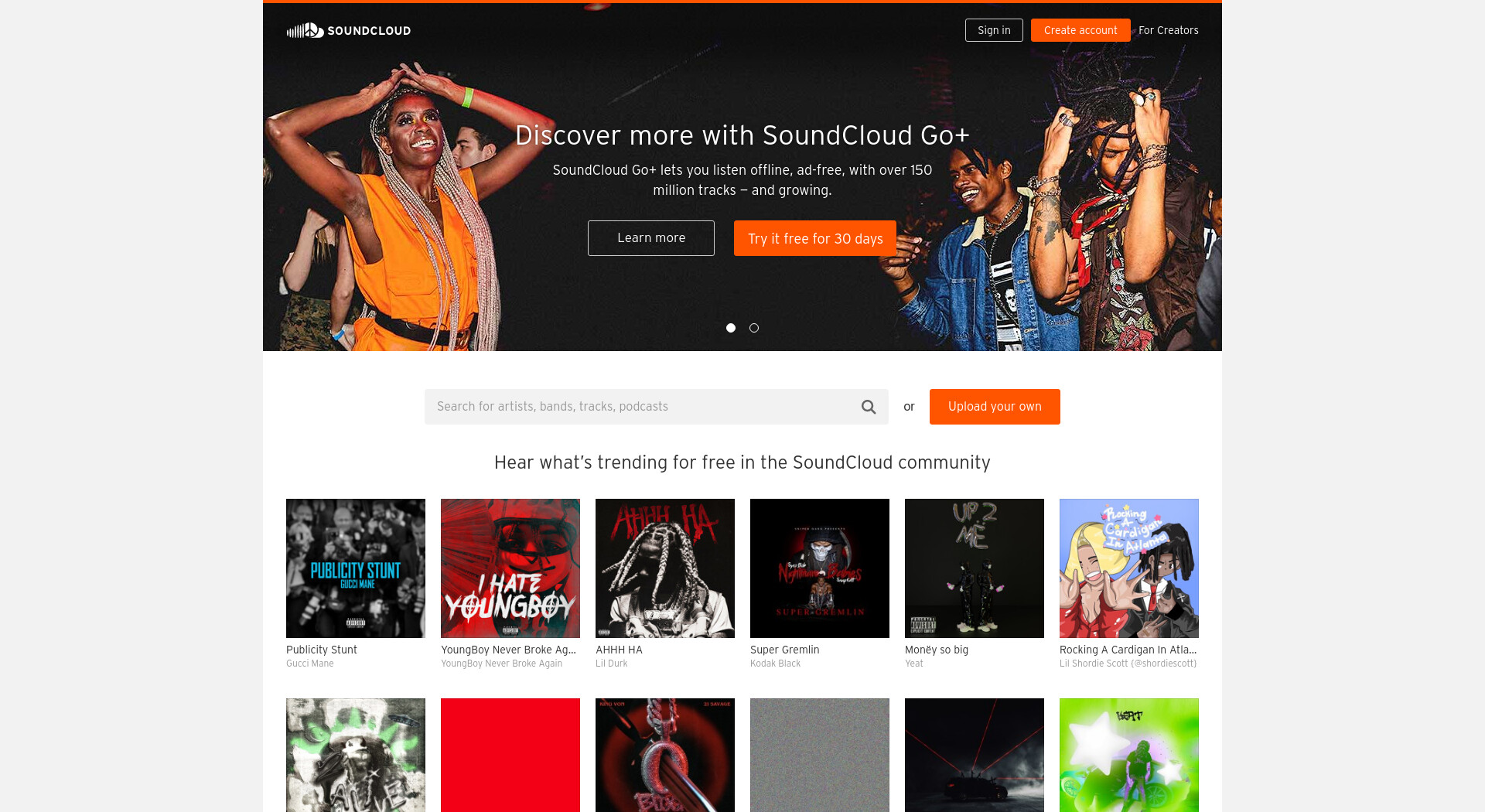Image resolution: width=1485 pixels, height=812 pixels.
Task: Click the search magnifier icon
Action: (869, 407)
